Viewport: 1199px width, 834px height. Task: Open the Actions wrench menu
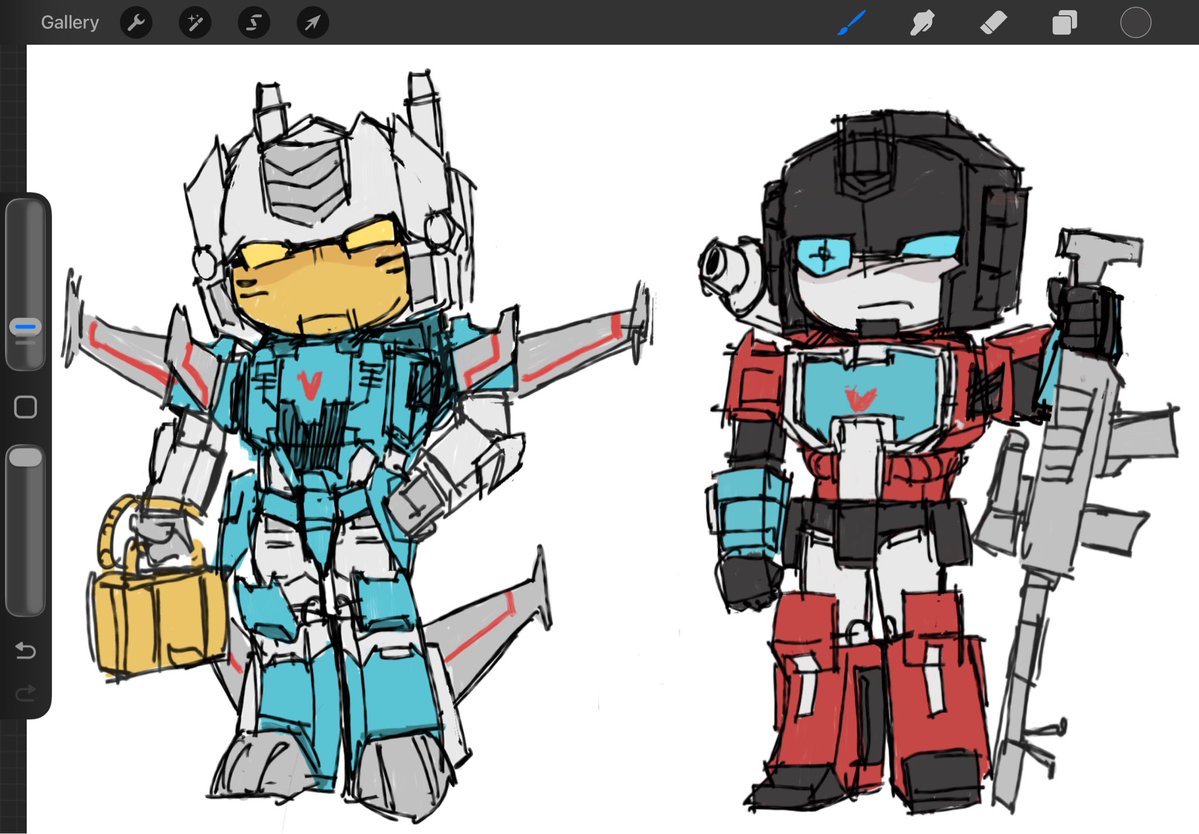point(136,22)
